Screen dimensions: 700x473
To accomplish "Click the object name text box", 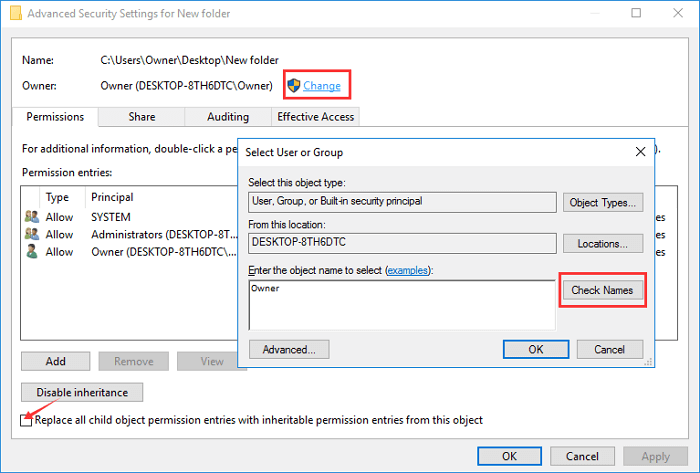I will [402, 306].
